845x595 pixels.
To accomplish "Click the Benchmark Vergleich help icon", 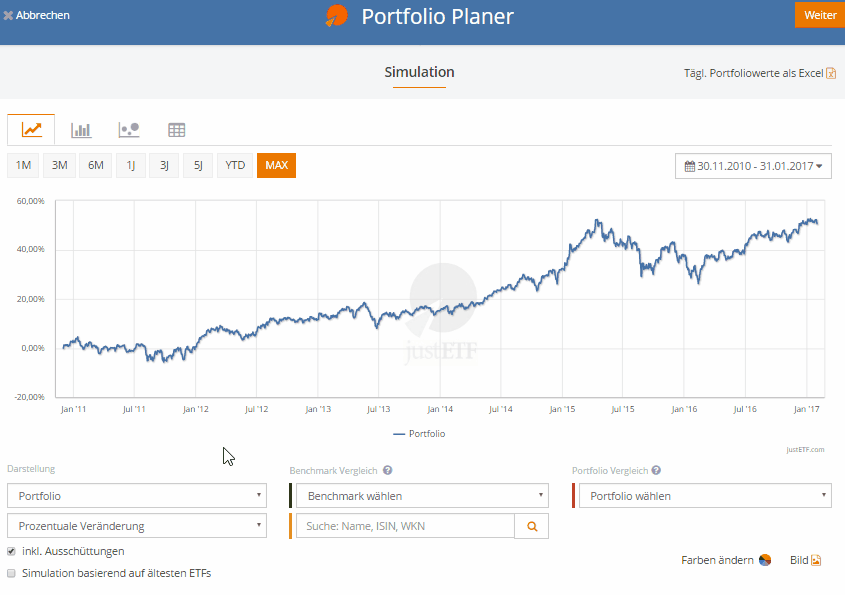I will pyautogui.click(x=387, y=470).
